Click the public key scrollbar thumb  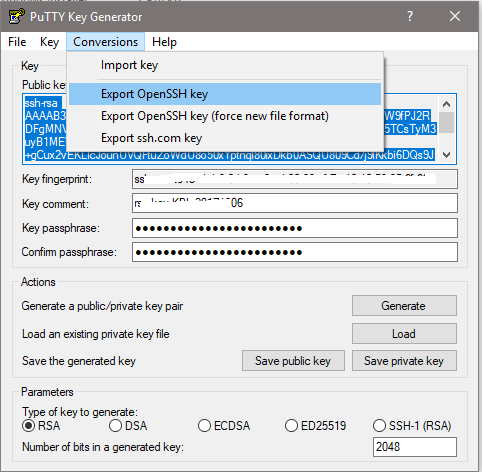pos(446,122)
